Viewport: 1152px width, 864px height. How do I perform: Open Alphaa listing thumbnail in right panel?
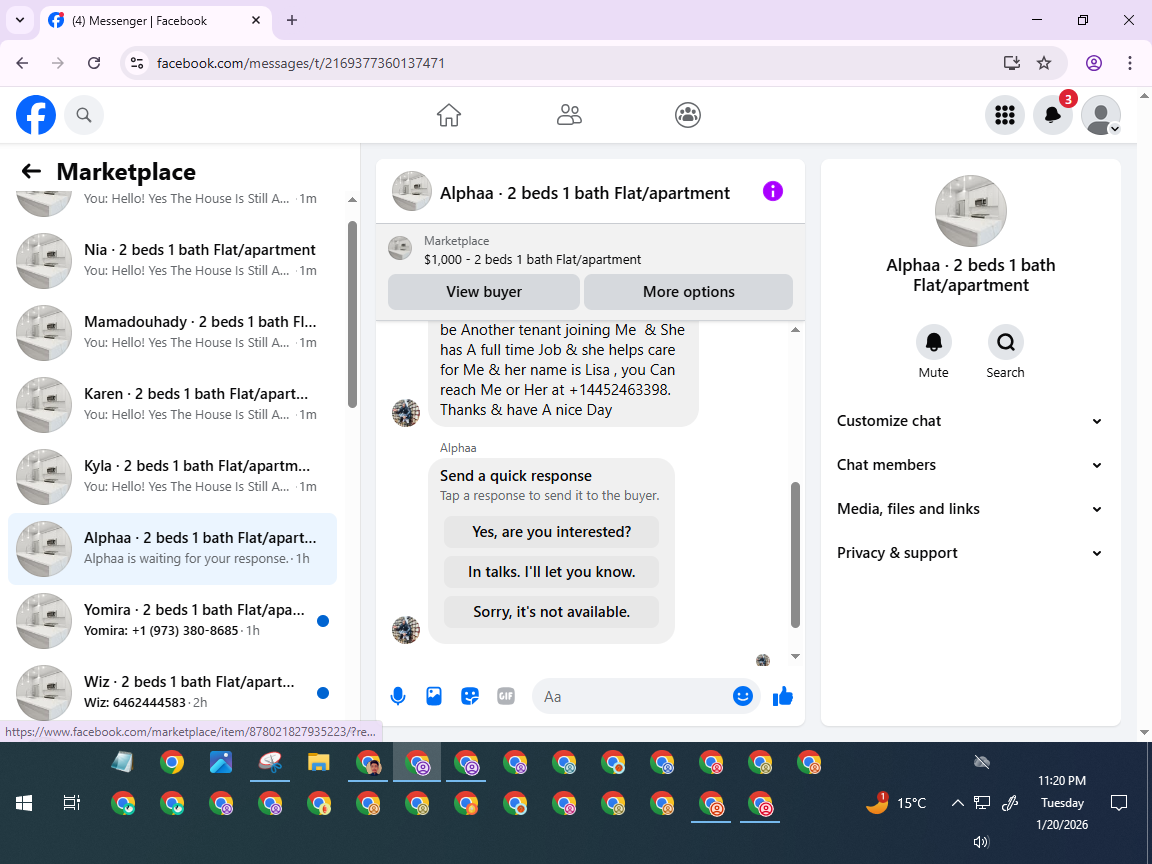(971, 211)
